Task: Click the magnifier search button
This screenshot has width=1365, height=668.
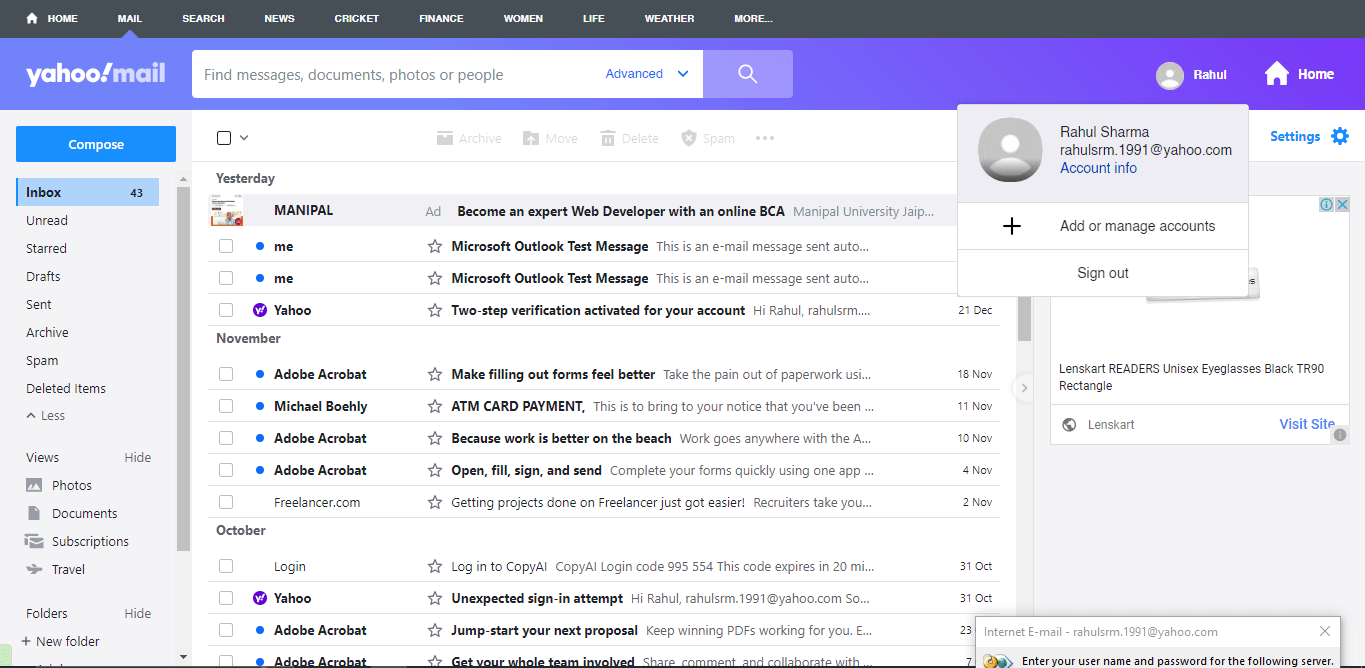Action: [x=748, y=74]
